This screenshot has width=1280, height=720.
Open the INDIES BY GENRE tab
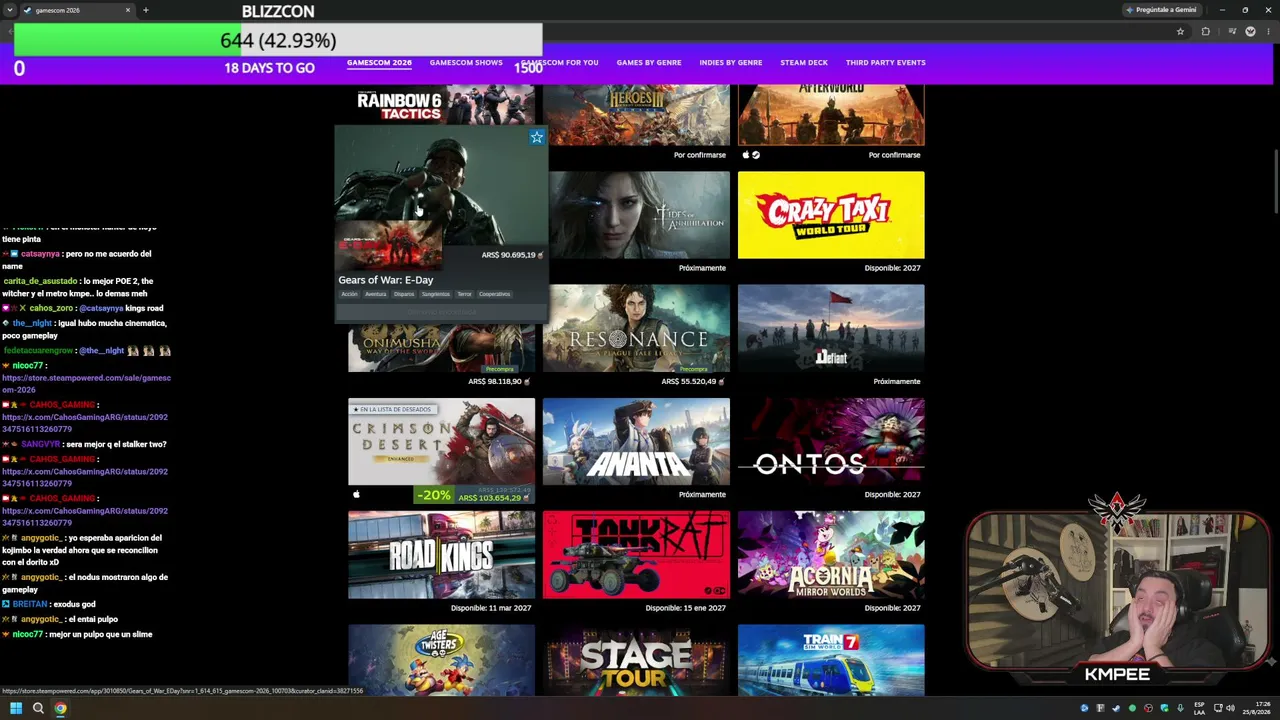[x=731, y=62]
